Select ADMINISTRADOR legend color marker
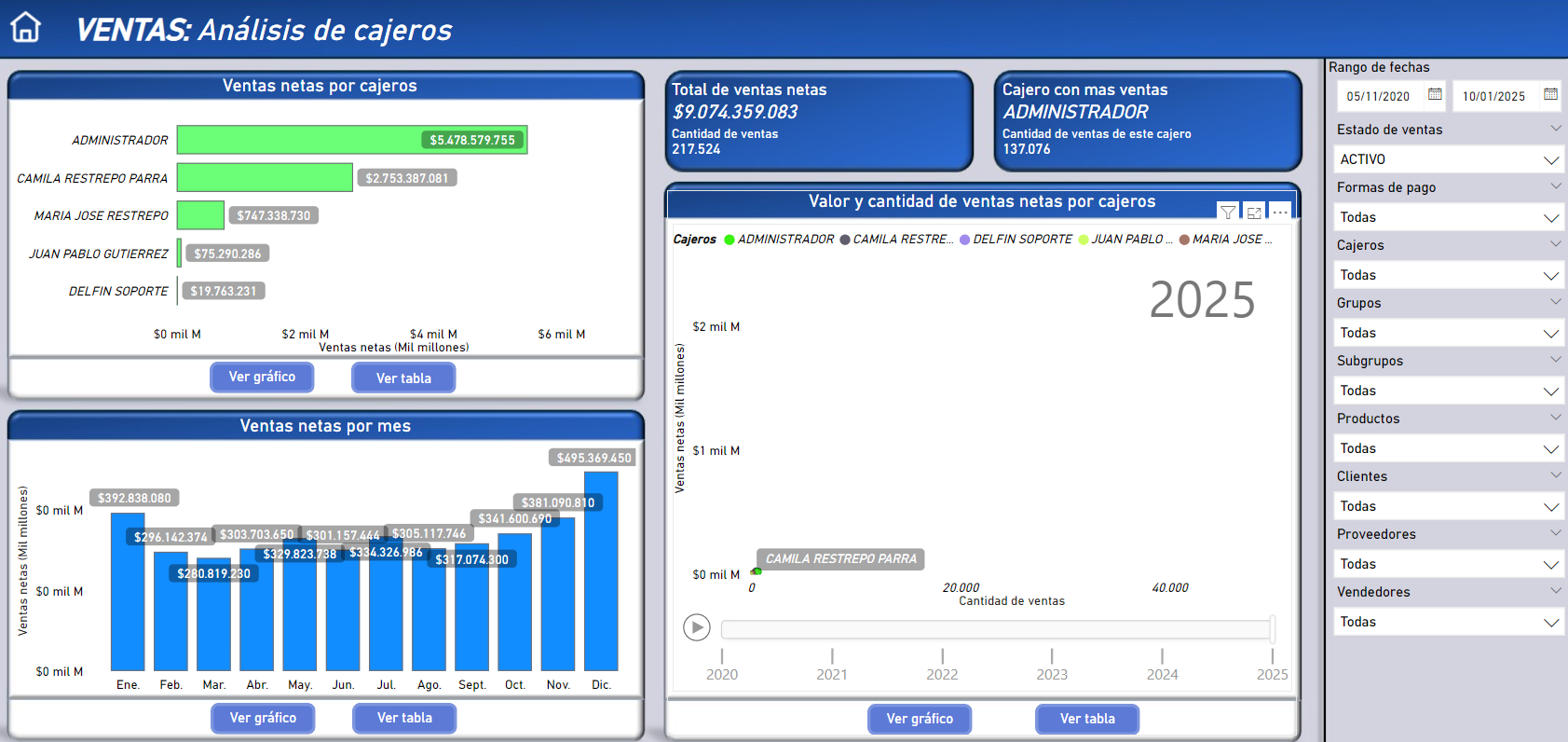This screenshot has width=1568, height=742. click(x=729, y=240)
